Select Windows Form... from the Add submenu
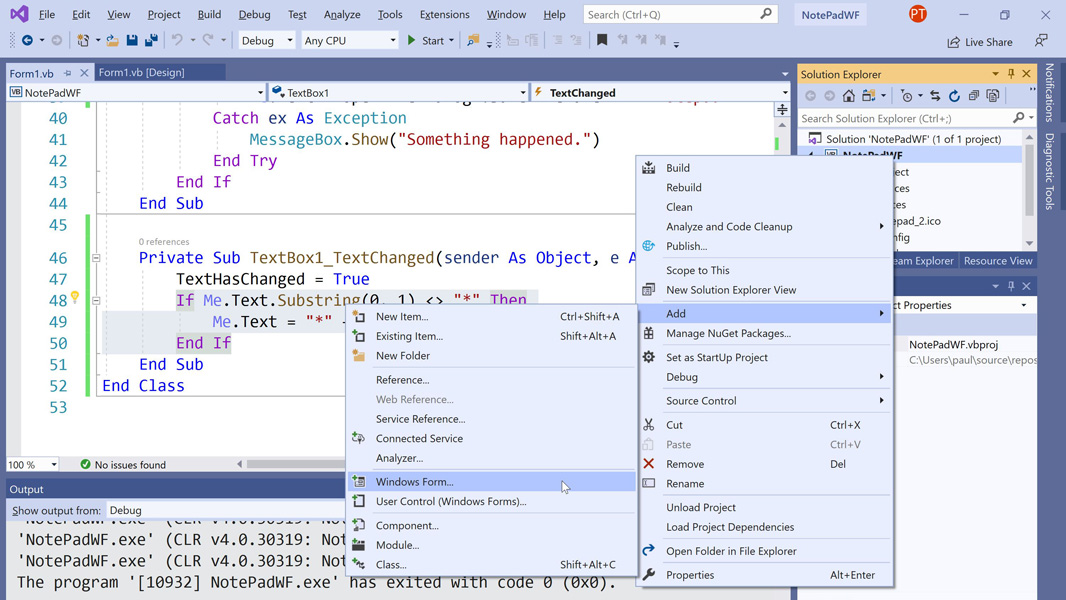The image size is (1066, 600). tap(414, 482)
